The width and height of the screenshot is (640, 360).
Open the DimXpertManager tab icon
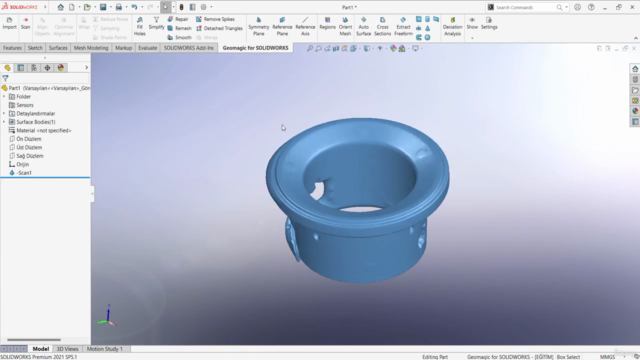pos(47,68)
